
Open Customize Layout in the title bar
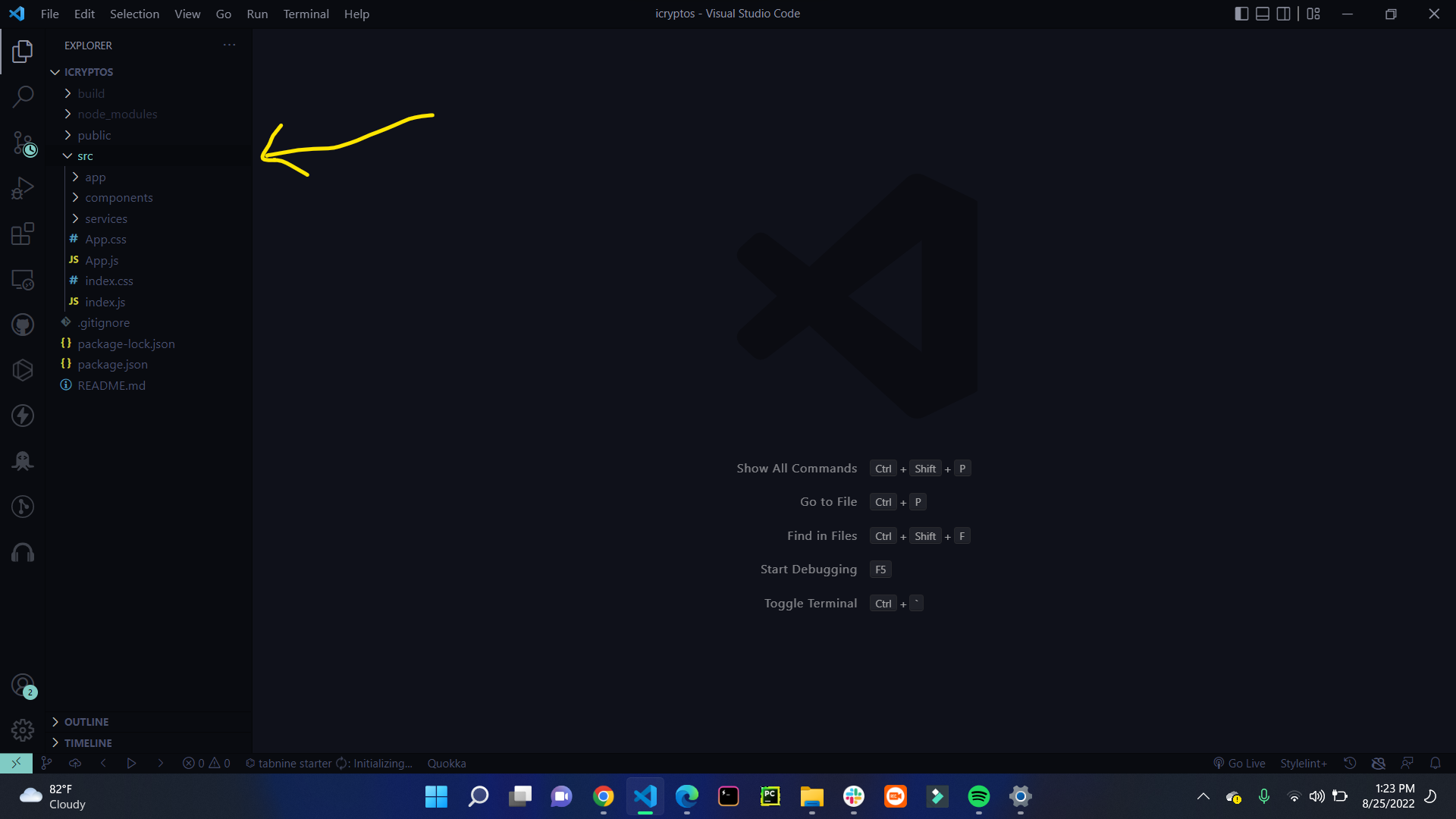(1313, 14)
